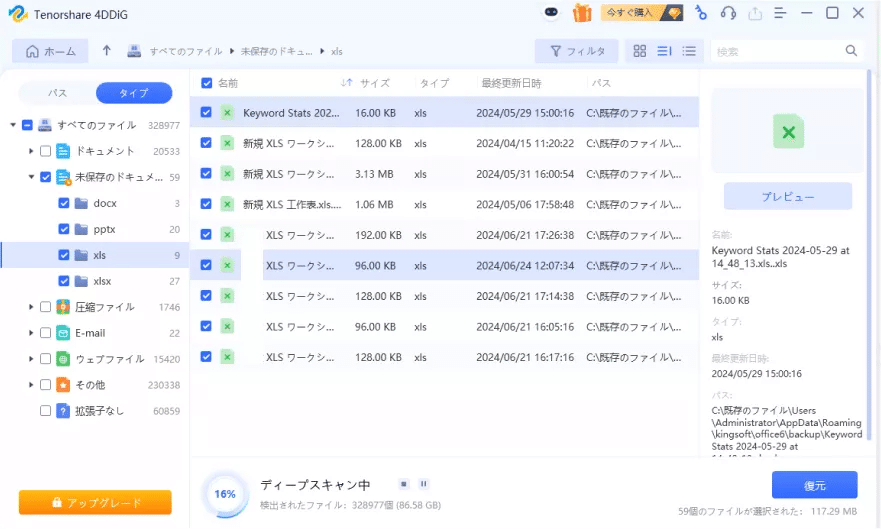Click the 今すぐ購入 buy now button
The image size is (881, 529).
pyautogui.click(x=642, y=12)
